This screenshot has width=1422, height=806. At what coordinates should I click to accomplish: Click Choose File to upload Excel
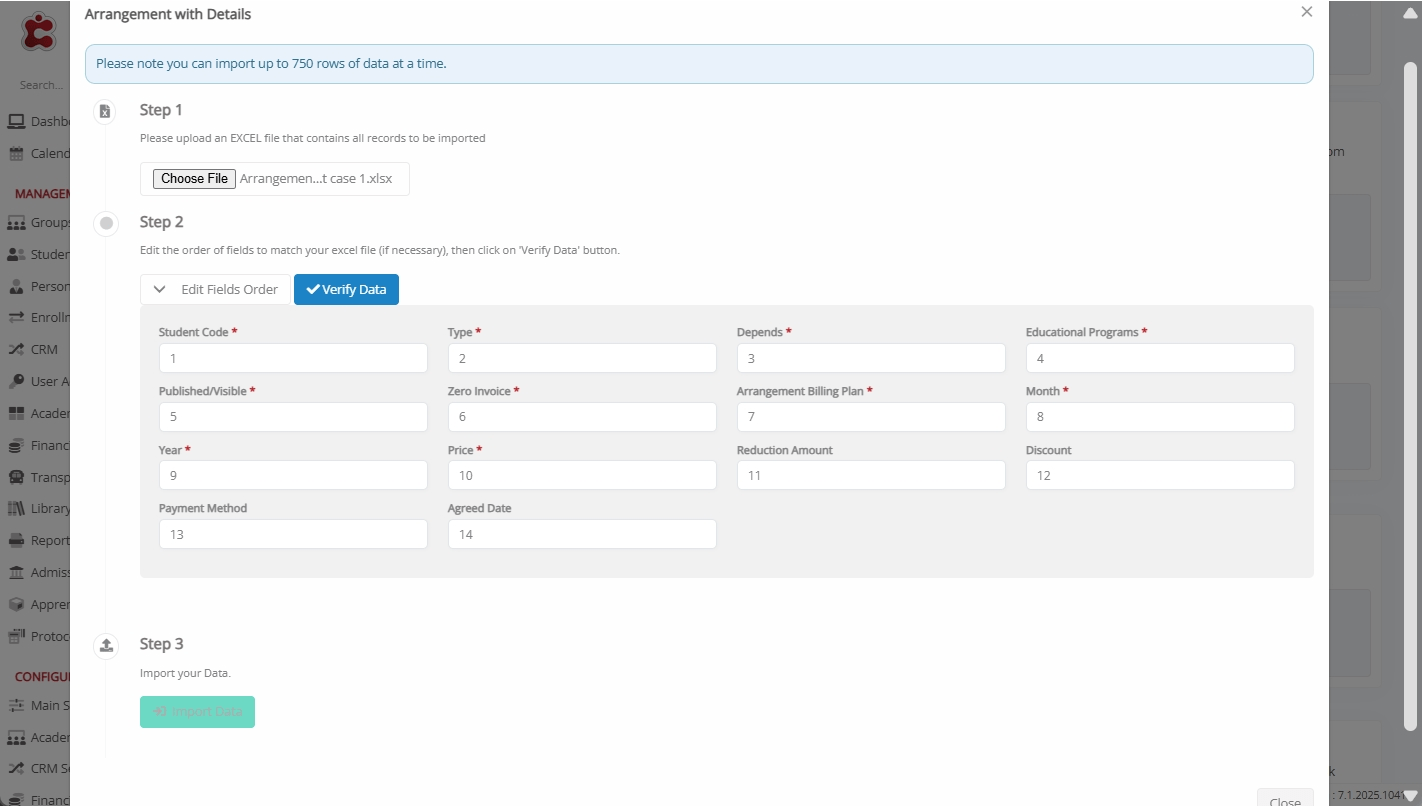(194, 179)
